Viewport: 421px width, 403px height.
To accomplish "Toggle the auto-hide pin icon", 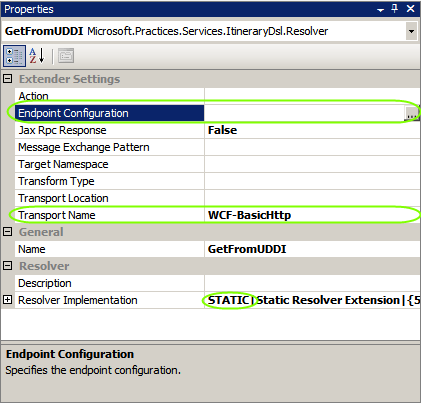I will [395, 9].
